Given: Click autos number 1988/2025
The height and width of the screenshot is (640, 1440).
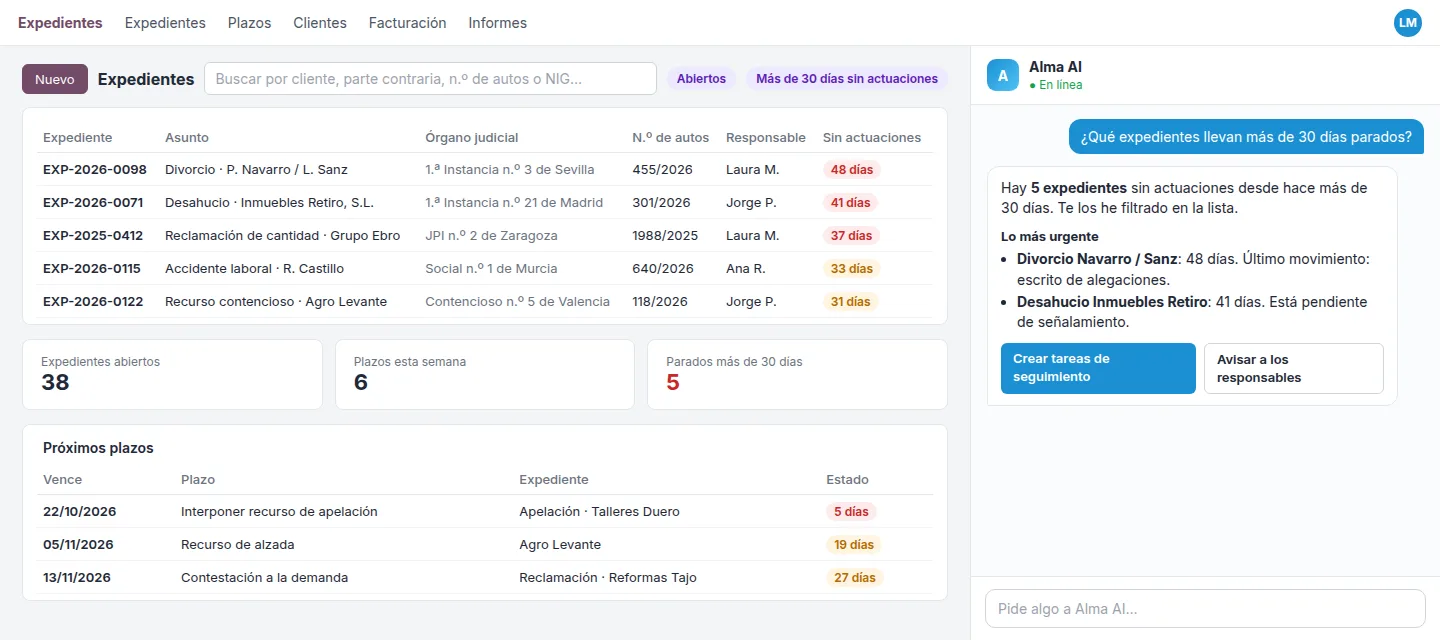Looking at the screenshot, I should click(x=665, y=236).
